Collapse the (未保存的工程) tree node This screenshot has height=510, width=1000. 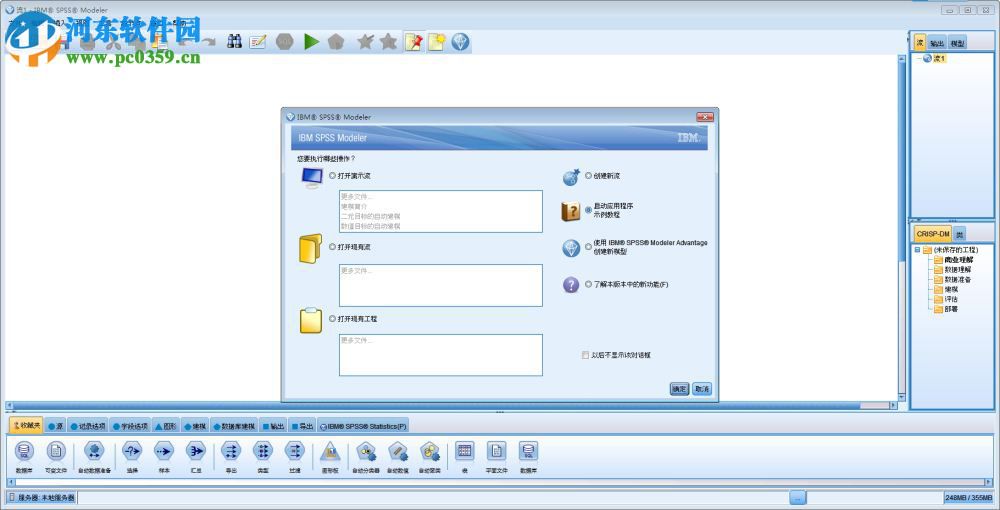[917, 250]
